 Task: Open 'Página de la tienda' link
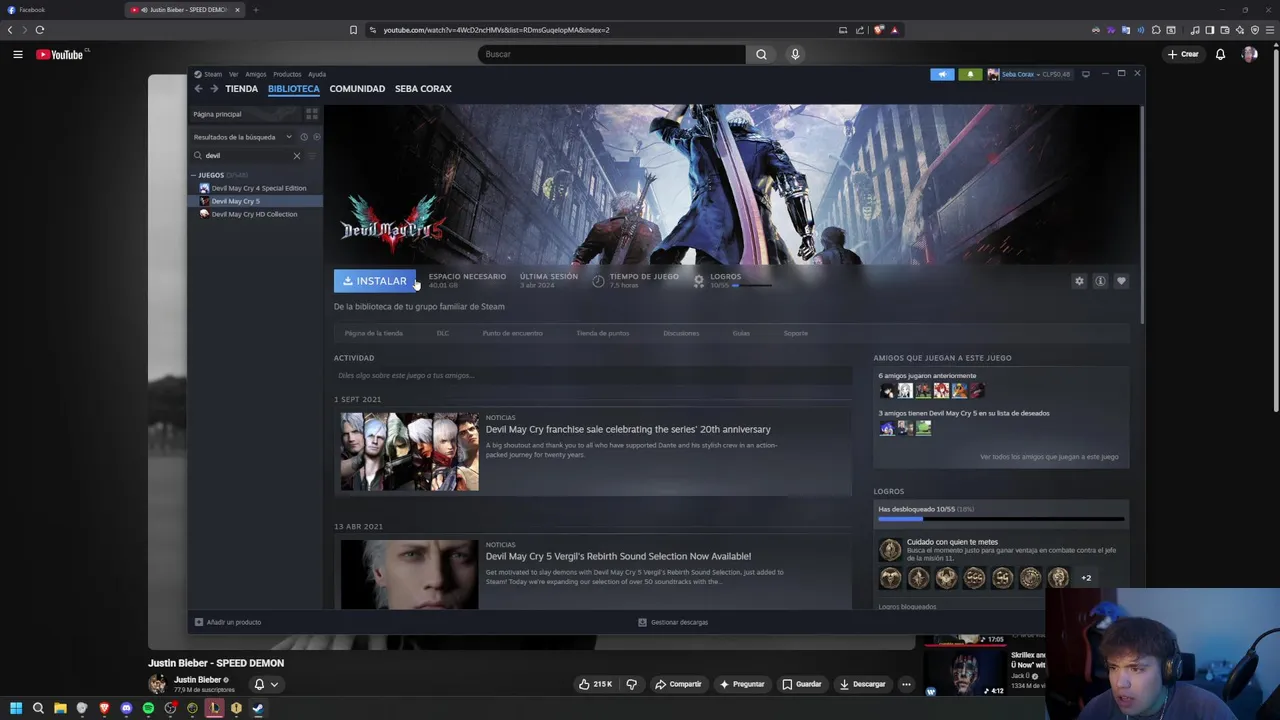[x=374, y=333]
